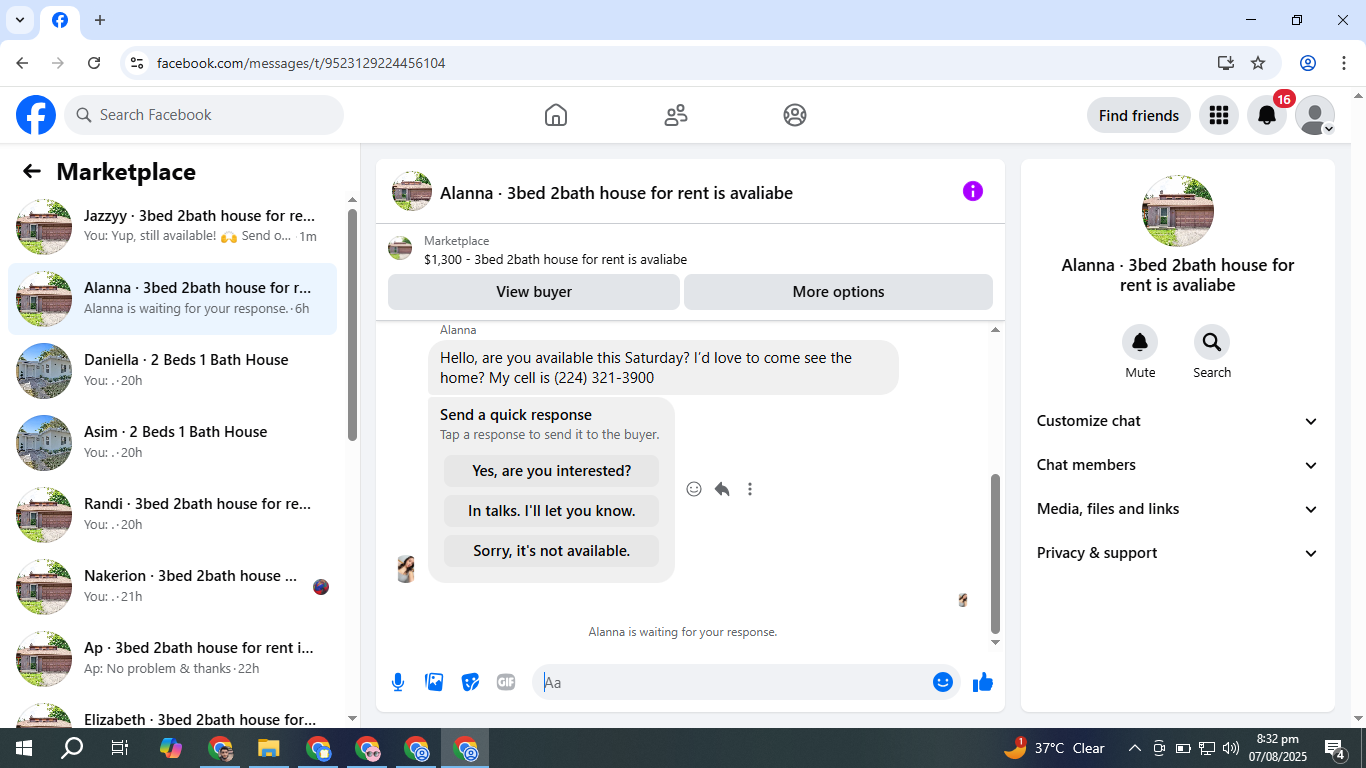Reload the page with the refresh icon
1366x768 pixels.
[x=94, y=63]
